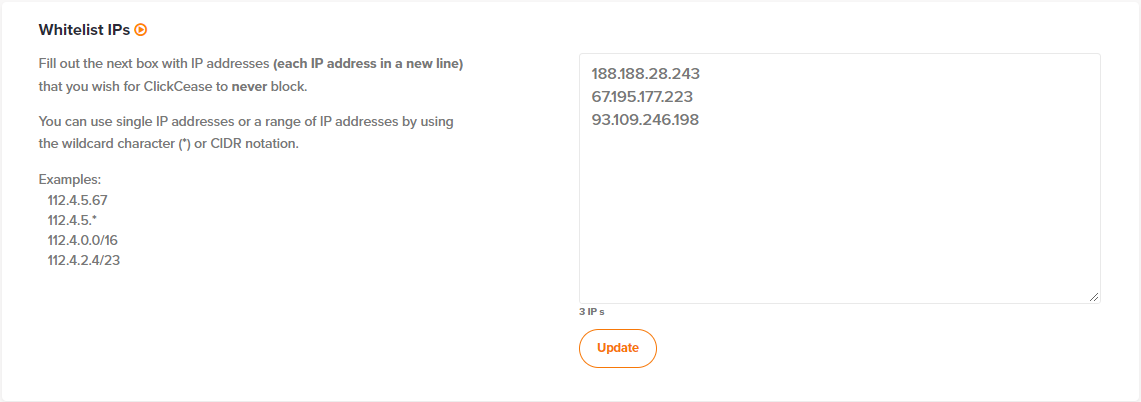
Task: Click the example address 112.4.5.67
Action: [77, 200]
